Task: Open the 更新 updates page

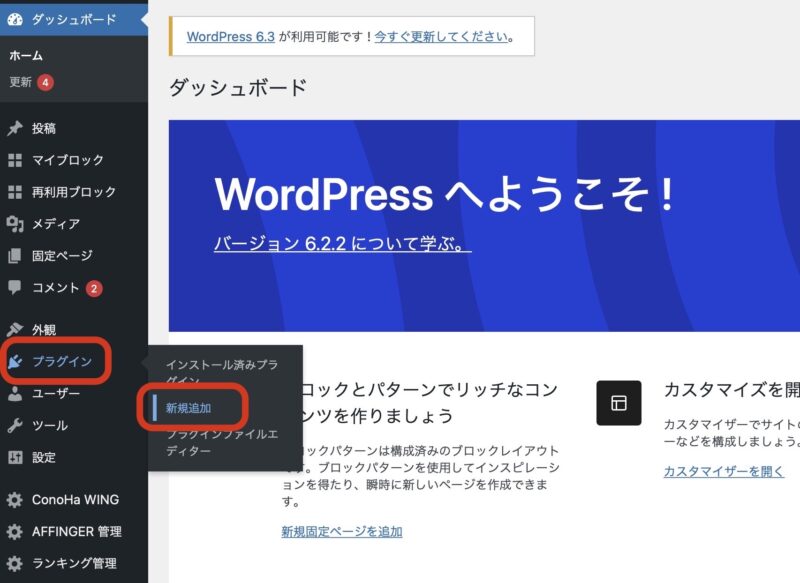Action: (20, 82)
